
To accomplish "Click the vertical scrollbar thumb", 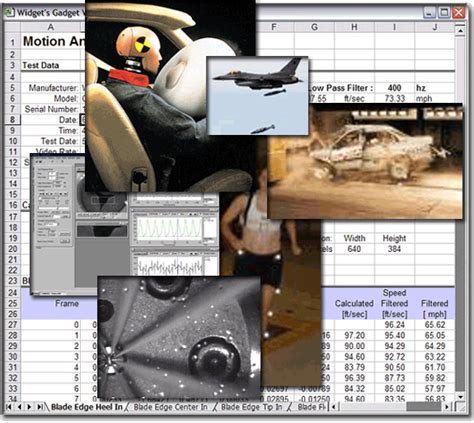I will [460, 307].
